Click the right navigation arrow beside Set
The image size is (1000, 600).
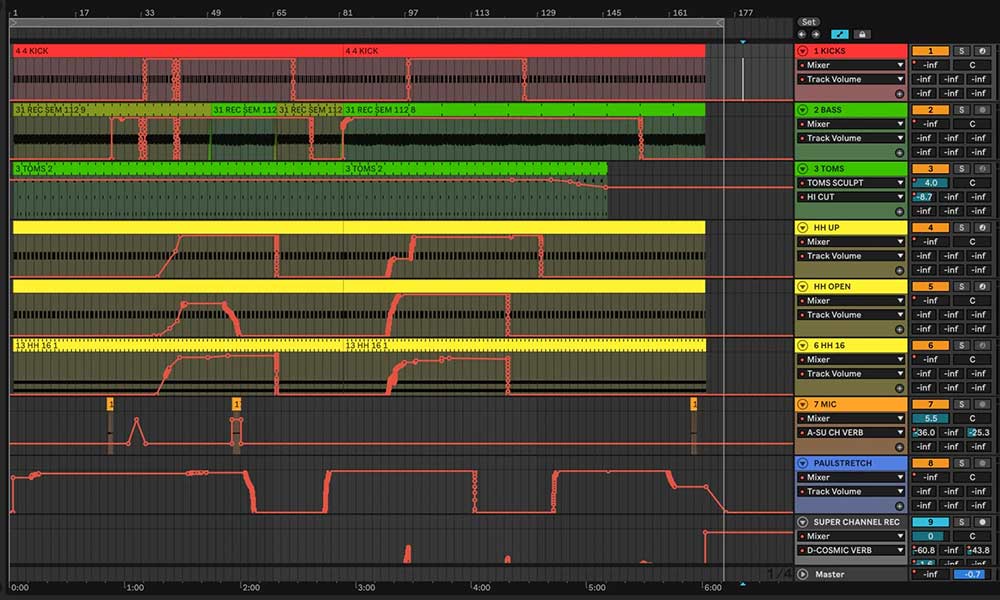point(817,34)
